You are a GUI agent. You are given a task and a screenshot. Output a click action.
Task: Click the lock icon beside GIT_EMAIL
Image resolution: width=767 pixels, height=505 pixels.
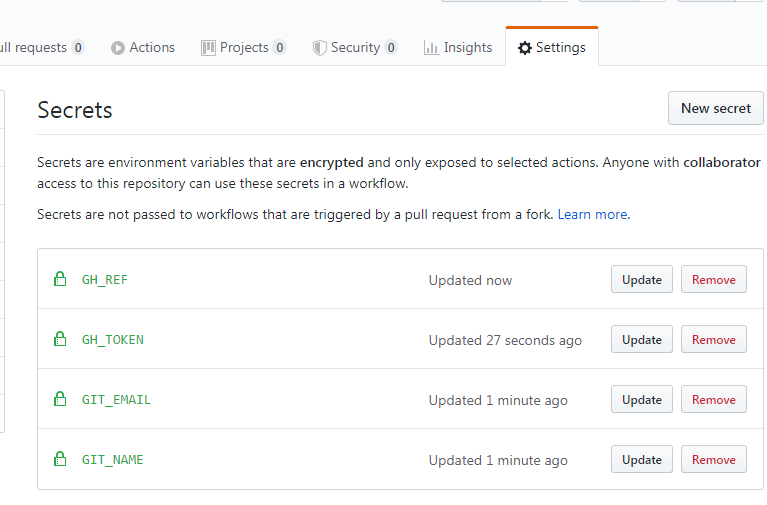[x=60, y=399]
